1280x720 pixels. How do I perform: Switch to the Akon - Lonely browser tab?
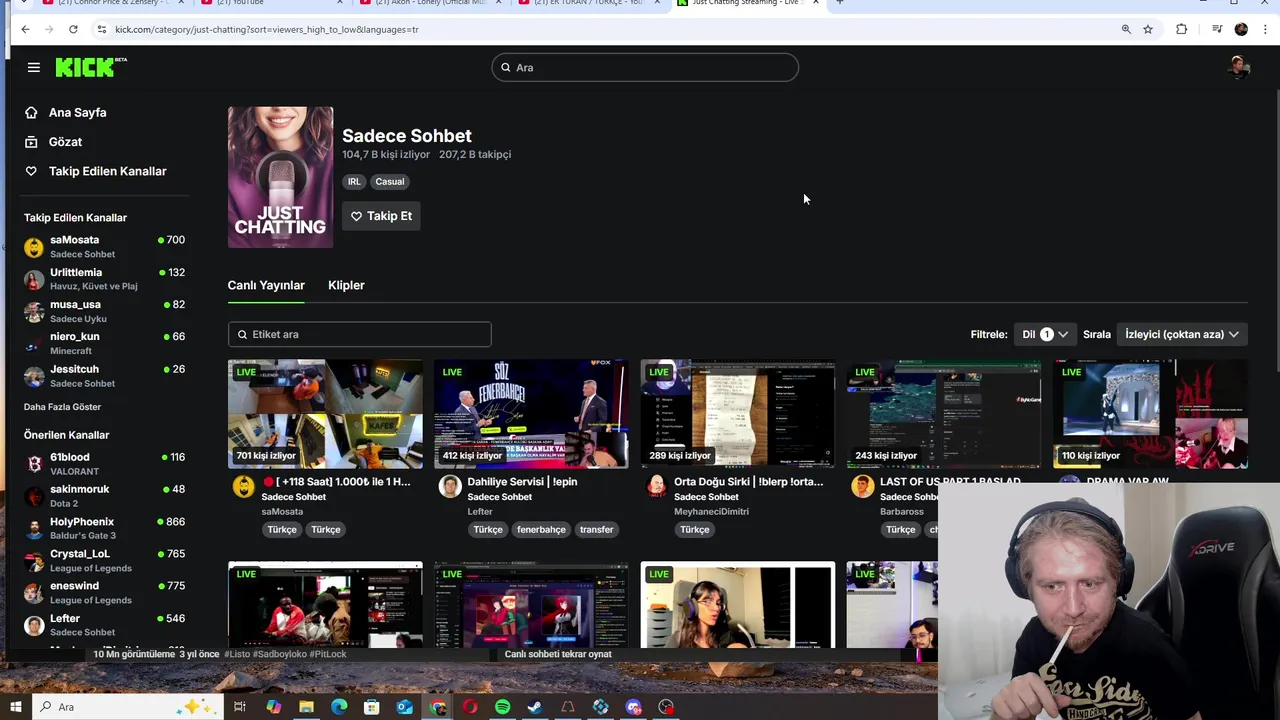click(x=430, y=3)
